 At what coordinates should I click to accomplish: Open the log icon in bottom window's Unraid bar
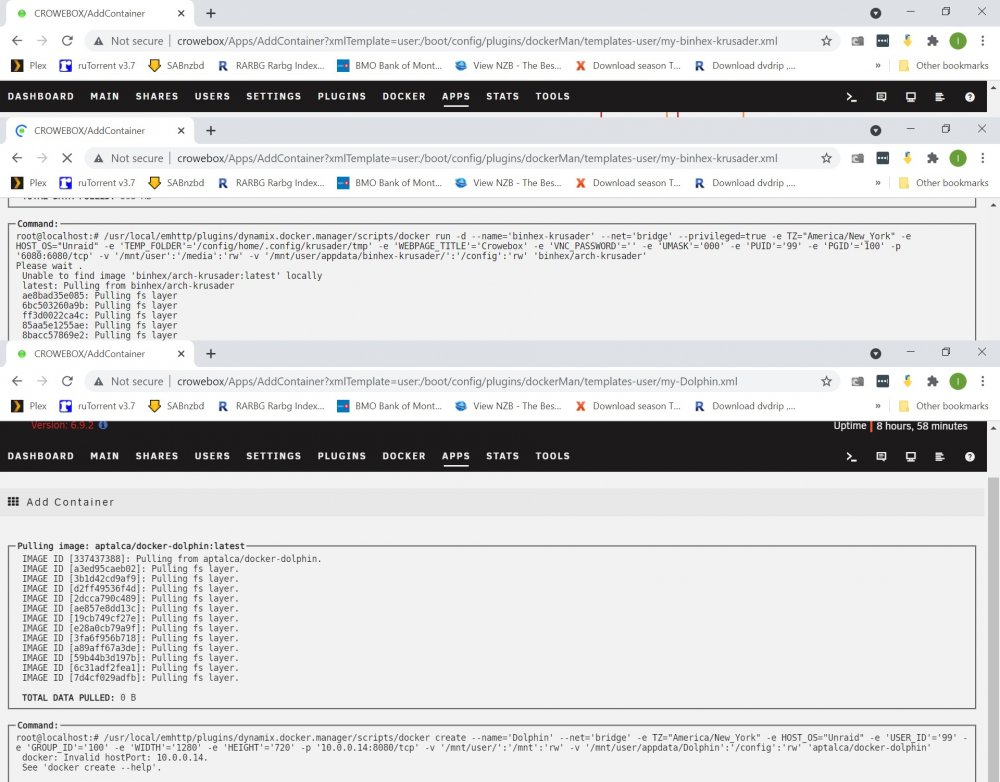[940, 457]
